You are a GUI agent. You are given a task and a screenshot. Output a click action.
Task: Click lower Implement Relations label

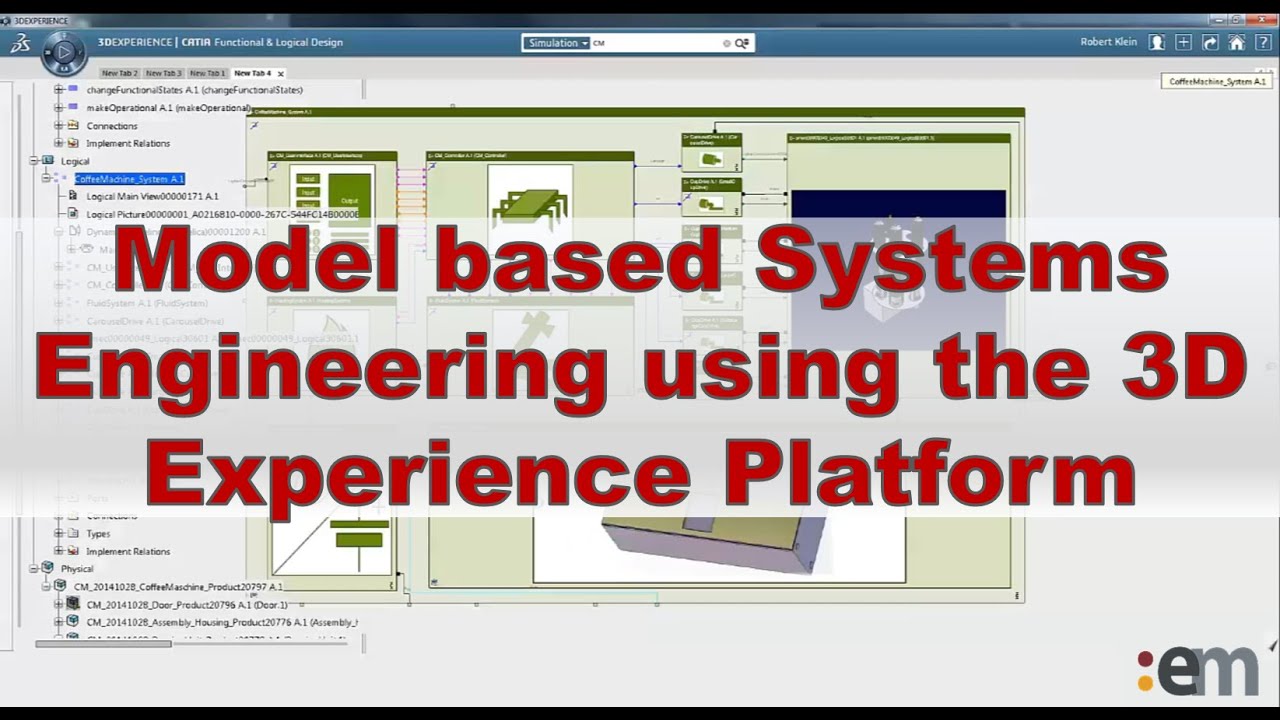[x=128, y=552]
